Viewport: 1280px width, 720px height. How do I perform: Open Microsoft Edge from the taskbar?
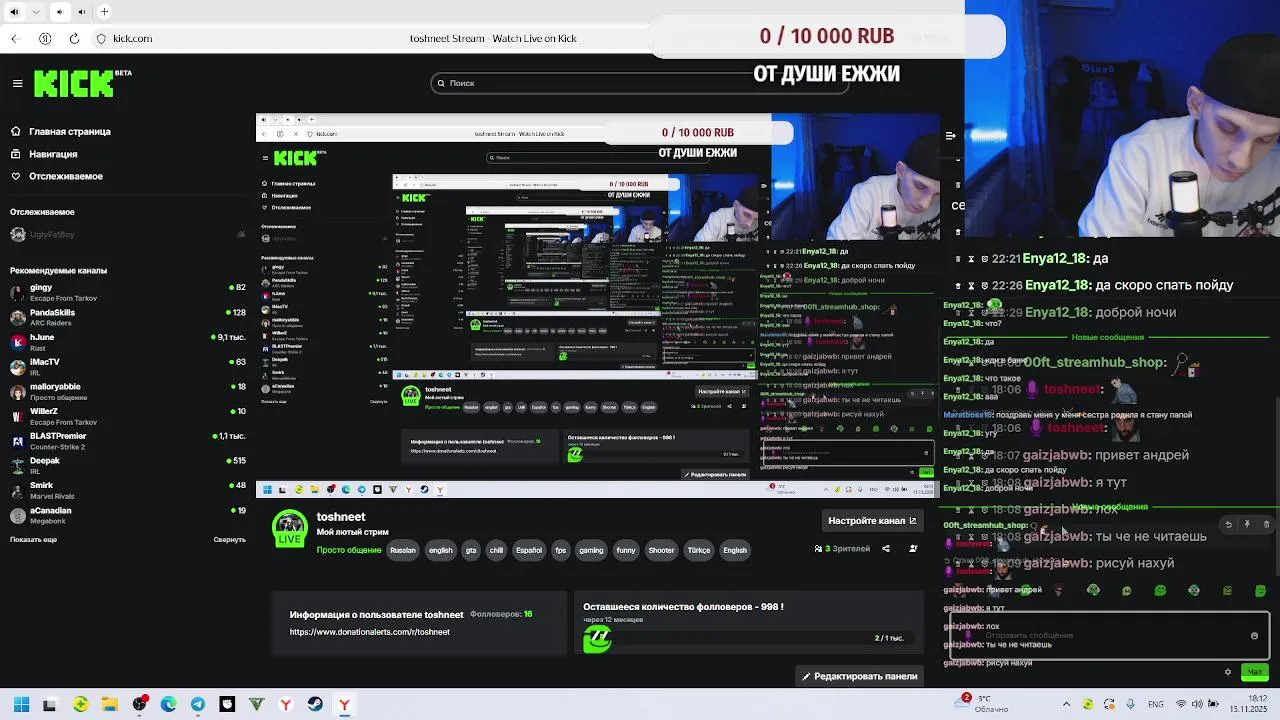[168, 705]
